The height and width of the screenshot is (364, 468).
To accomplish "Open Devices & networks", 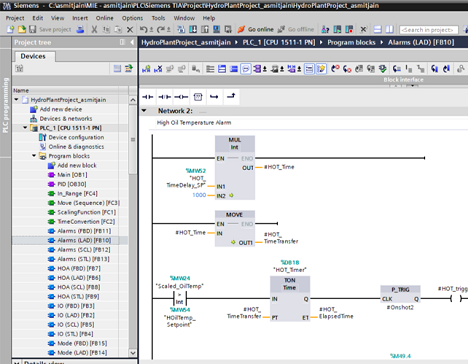I will [66, 118].
